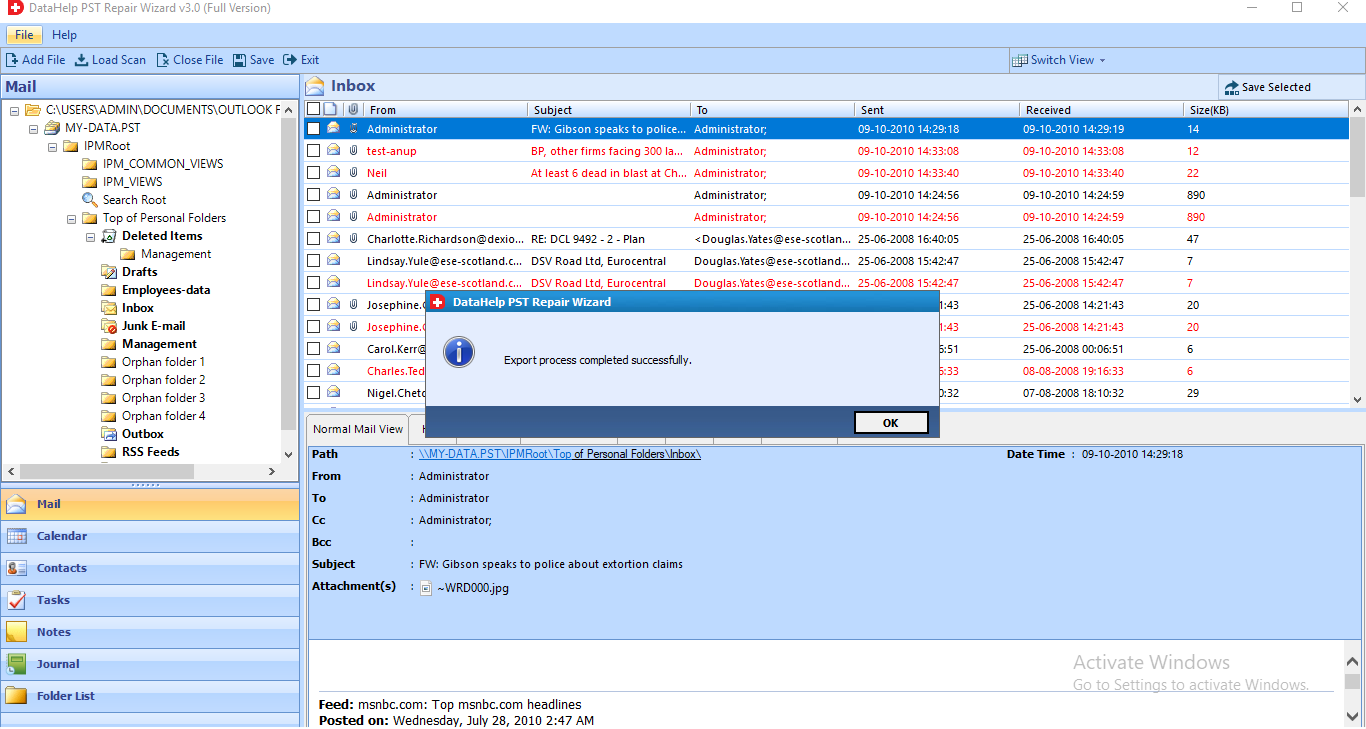Click the Exit icon on the toolbar
This screenshot has width=1366, height=729.
[301, 59]
